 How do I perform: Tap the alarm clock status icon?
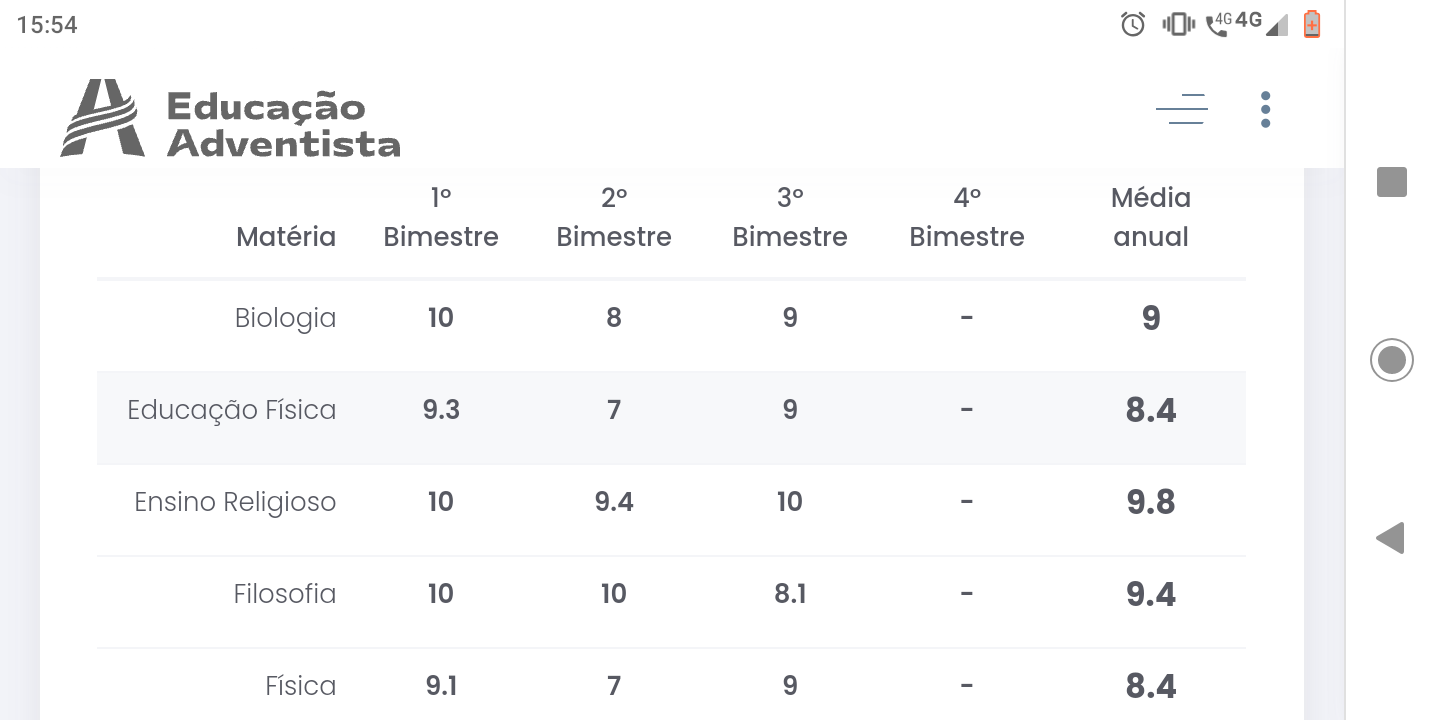click(x=1133, y=24)
